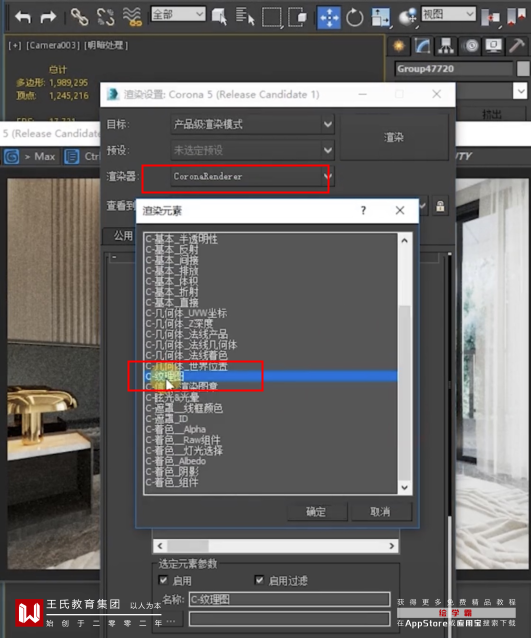This screenshot has height=638, width=531.
Task: Click the ... browse button below the name field
Action: 170,620
